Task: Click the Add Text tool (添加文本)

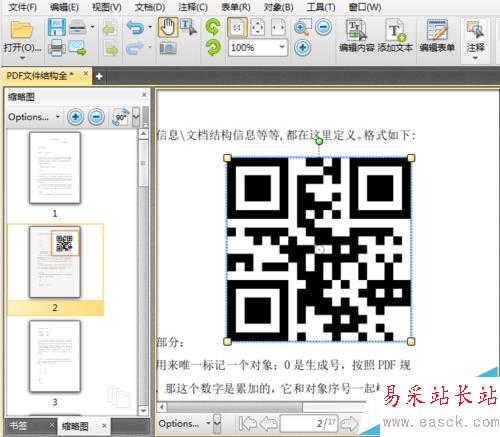Action: tap(395, 36)
